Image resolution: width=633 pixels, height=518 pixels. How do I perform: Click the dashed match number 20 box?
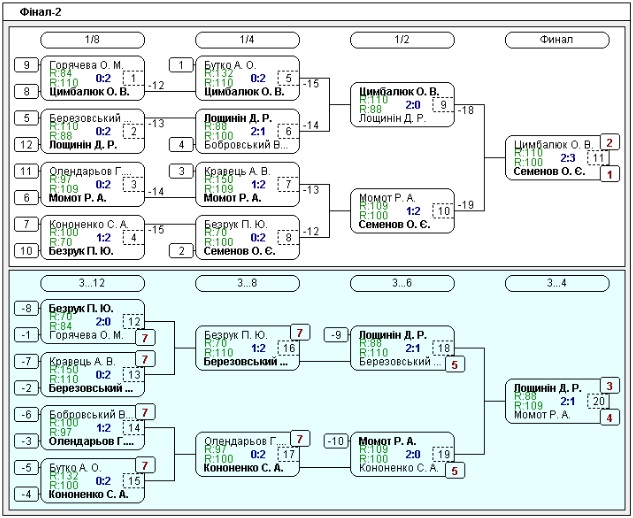[598, 401]
